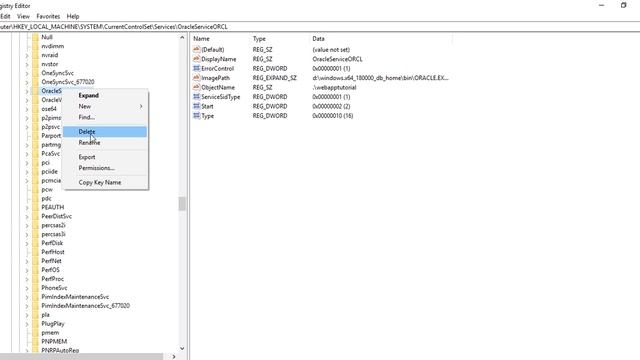Click the PerfHost key folder icon
This screenshot has height=360, width=640.
point(35,252)
